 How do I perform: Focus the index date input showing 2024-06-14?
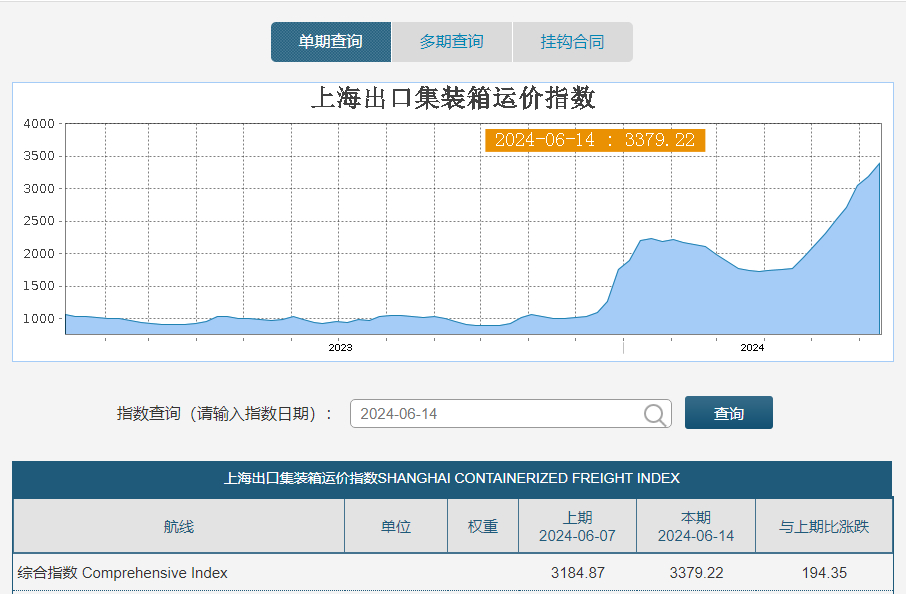[x=495, y=414]
